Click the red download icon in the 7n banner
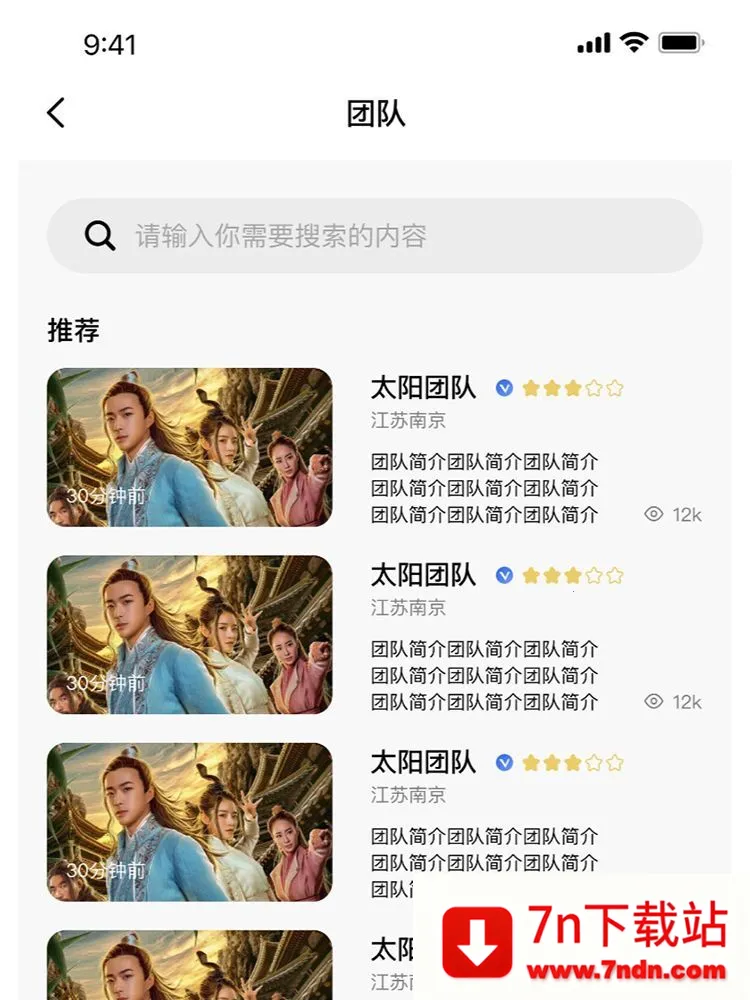Image resolution: width=750 pixels, height=1000 pixels. (x=477, y=942)
